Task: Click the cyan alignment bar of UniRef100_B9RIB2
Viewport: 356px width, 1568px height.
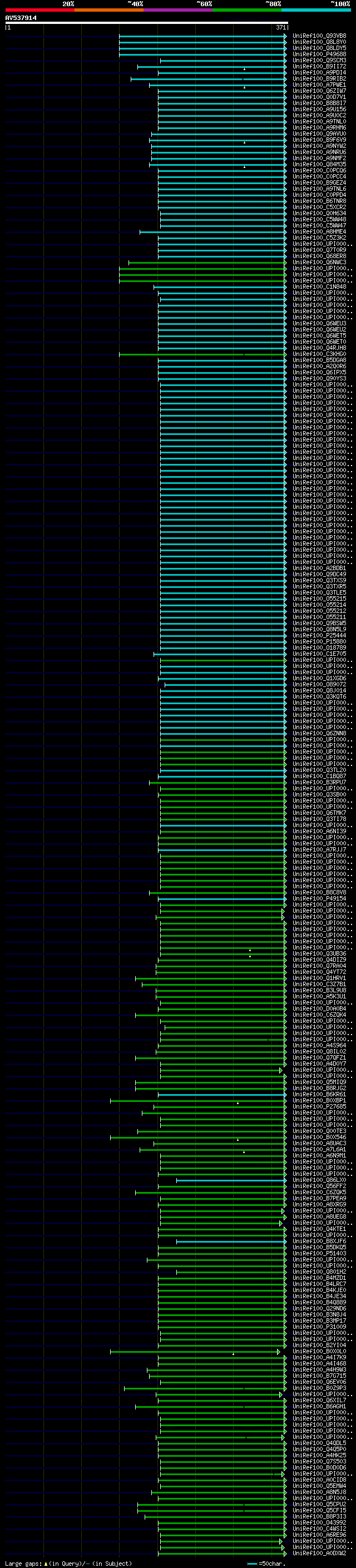Action: click(208, 78)
